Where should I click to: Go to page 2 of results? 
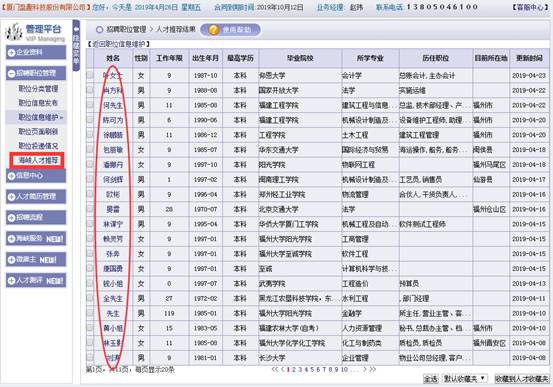[294, 369]
